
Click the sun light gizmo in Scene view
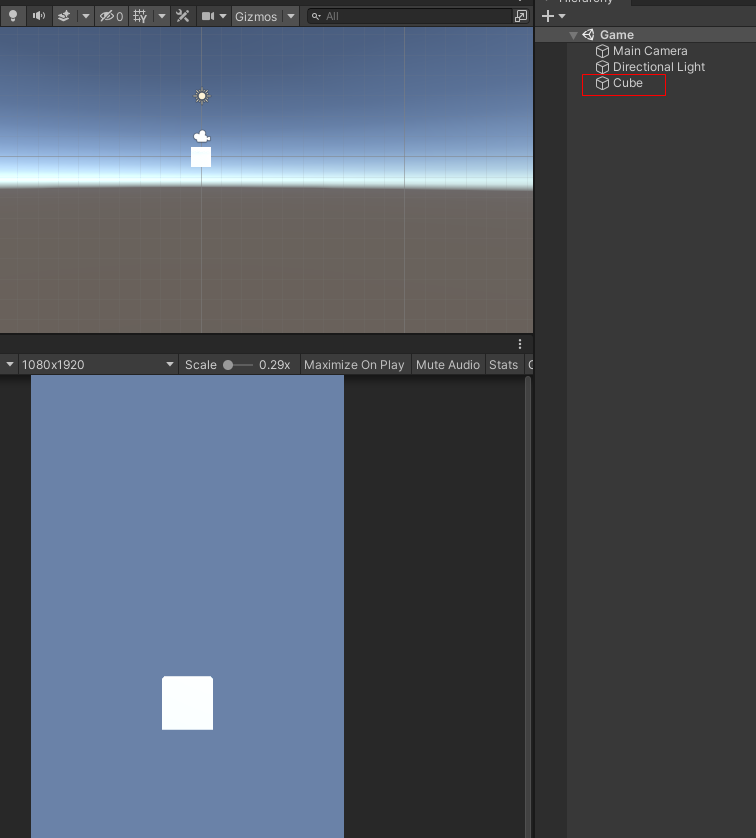click(202, 96)
